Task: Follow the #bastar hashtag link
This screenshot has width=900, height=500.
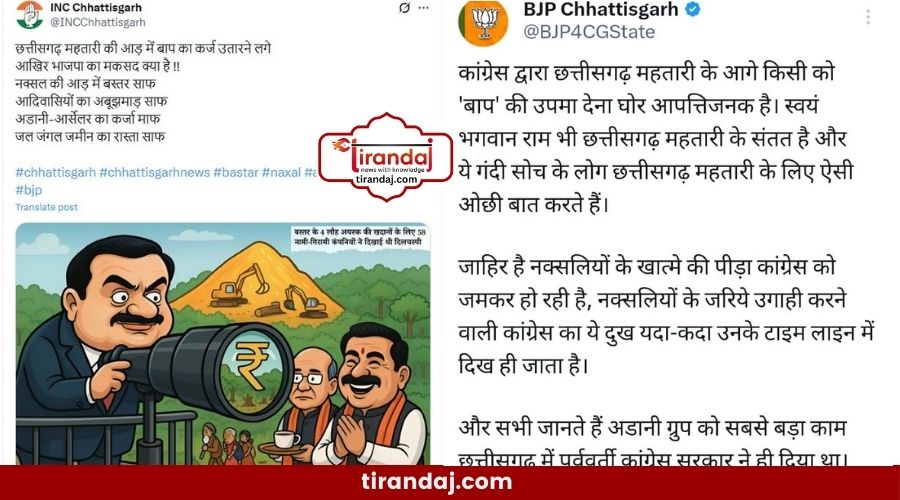Action: coord(236,172)
